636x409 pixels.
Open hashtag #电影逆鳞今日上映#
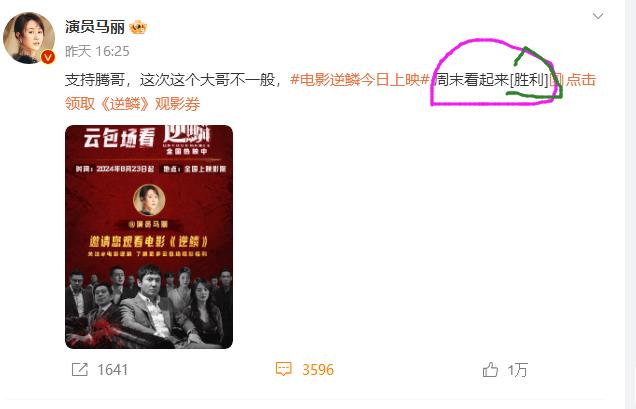pos(360,80)
